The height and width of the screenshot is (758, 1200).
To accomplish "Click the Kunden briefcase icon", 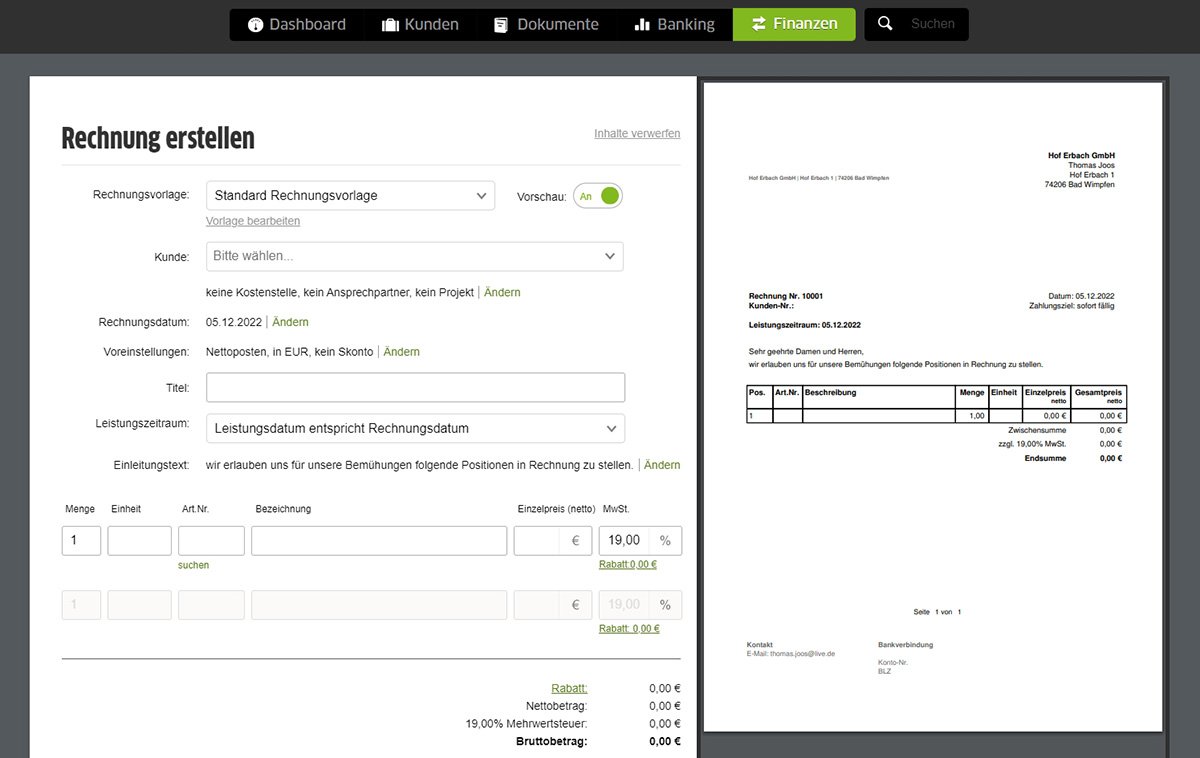I will (x=390, y=25).
